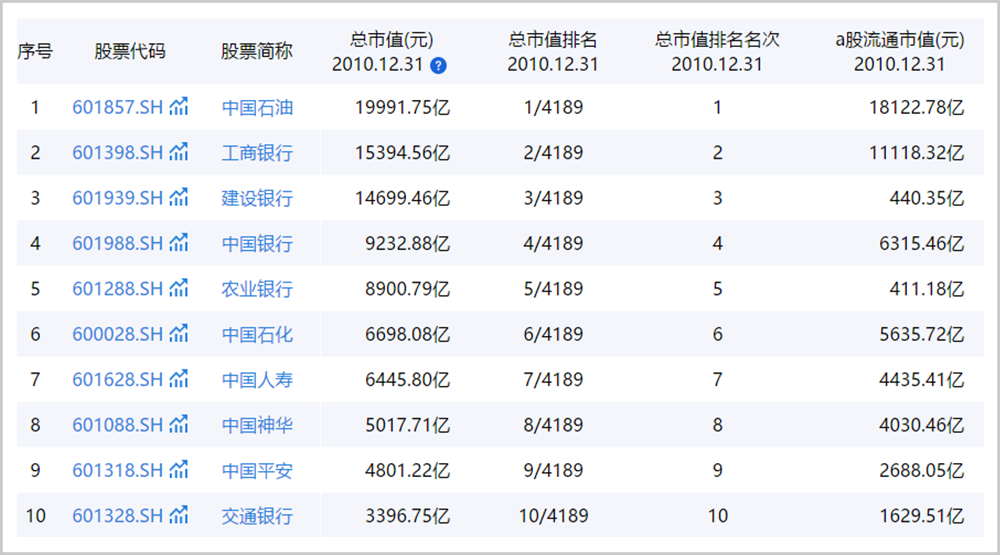Viewport: 1000px width, 555px height.
Task: Select the market cap value 6698.08亿
Action: [408, 334]
